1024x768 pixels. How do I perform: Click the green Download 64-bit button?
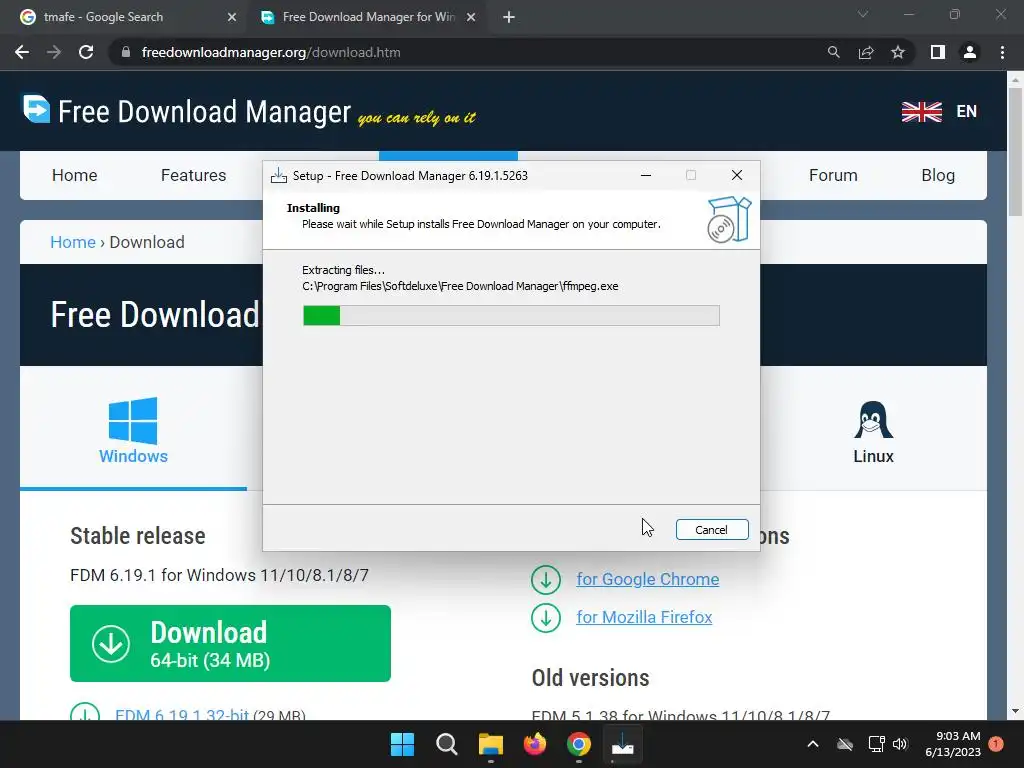231,643
